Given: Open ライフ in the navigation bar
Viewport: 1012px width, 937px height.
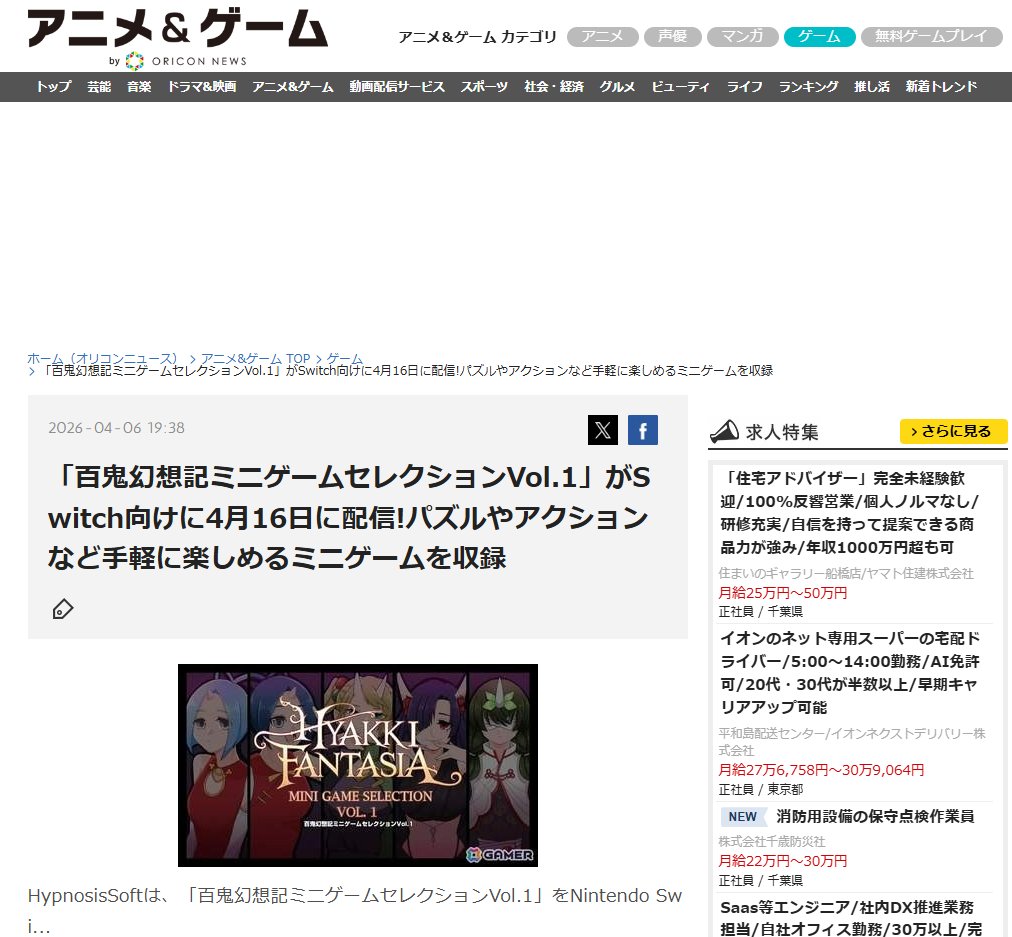Looking at the screenshot, I should click(x=744, y=86).
